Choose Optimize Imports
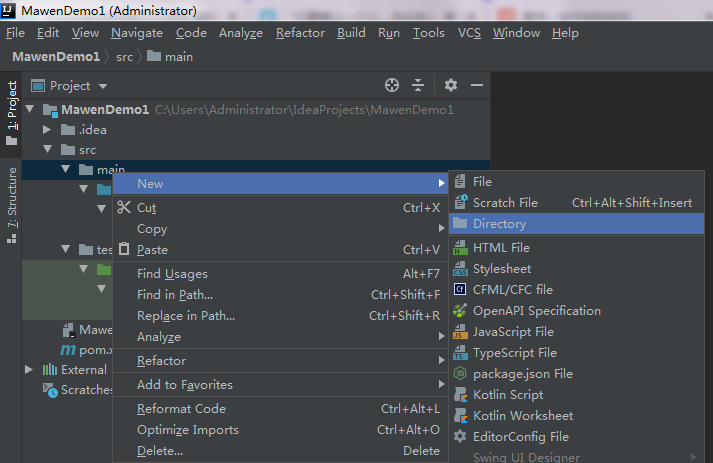 [280, 429]
